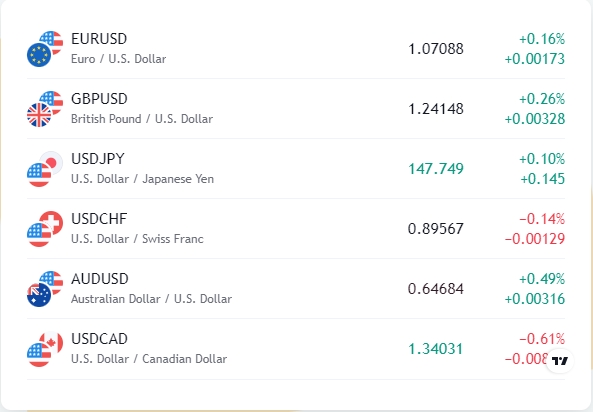Click the USDCAD flag pair icon
This screenshot has height=412, width=593.
(x=45, y=349)
